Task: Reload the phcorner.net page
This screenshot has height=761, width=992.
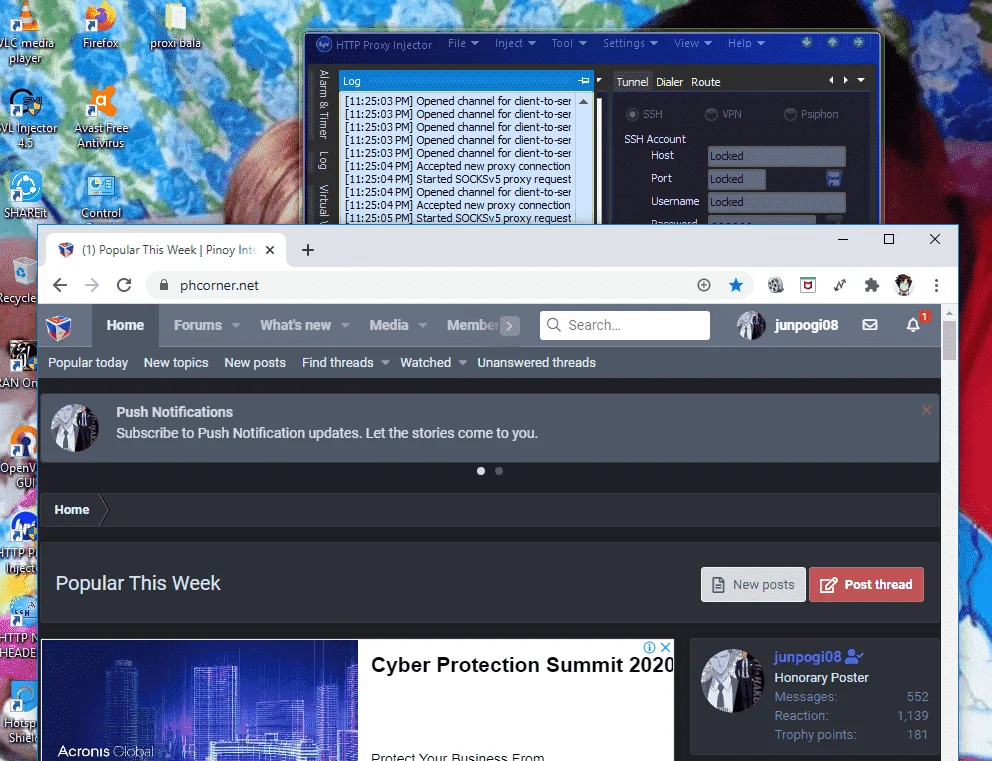Action: click(124, 285)
